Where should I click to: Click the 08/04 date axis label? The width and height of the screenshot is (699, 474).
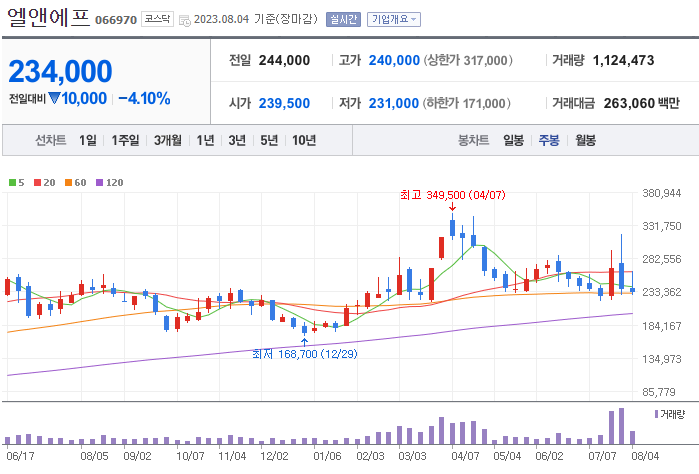(x=645, y=456)
